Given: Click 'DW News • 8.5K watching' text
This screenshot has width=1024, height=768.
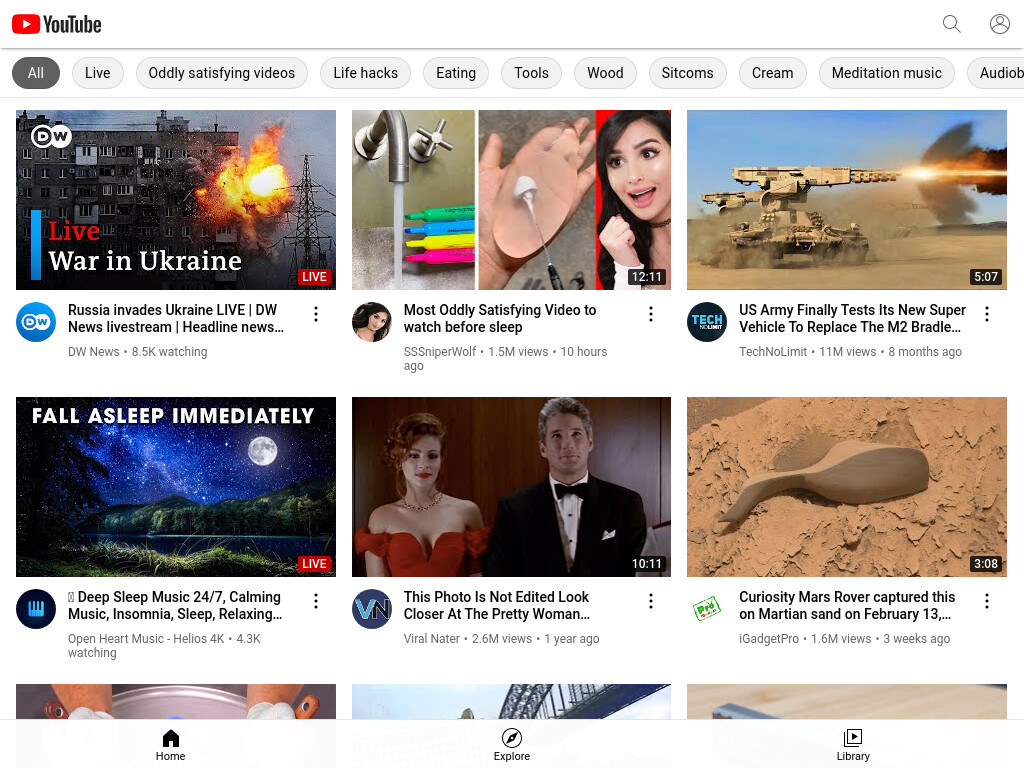Looking at the screenshot, I should (x=137, y=351).
